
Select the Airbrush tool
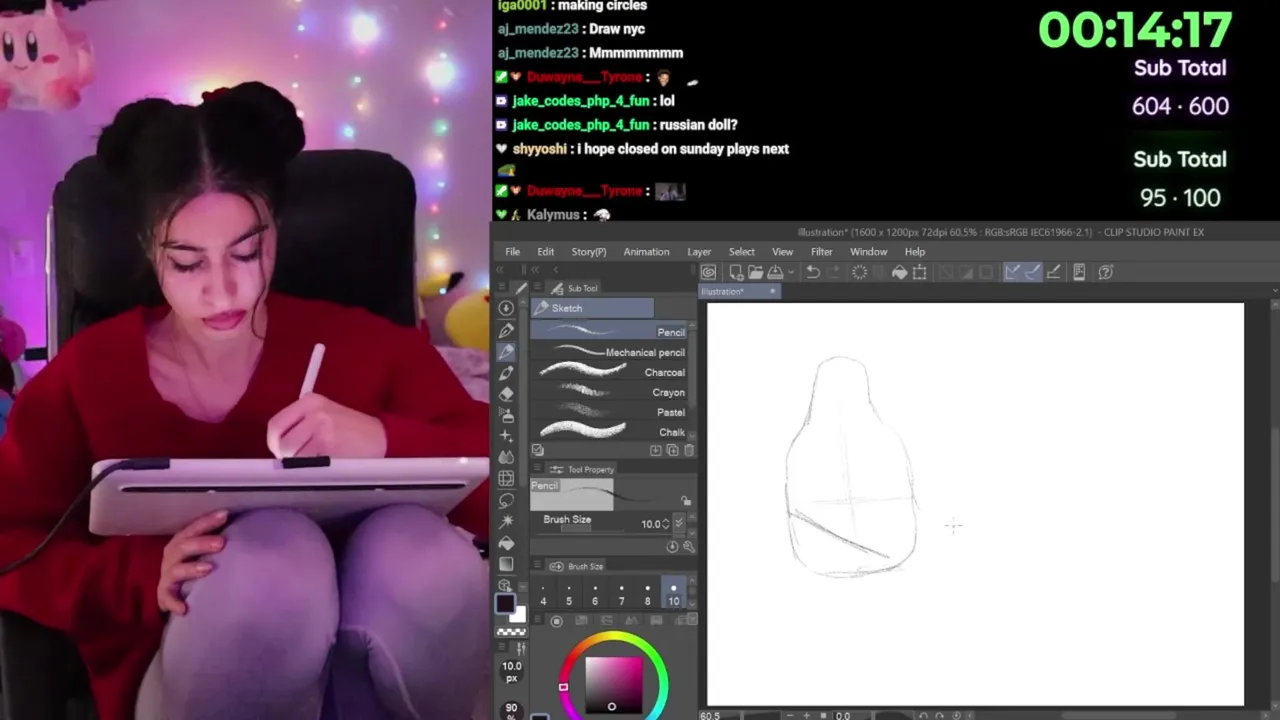coord(506,414)
